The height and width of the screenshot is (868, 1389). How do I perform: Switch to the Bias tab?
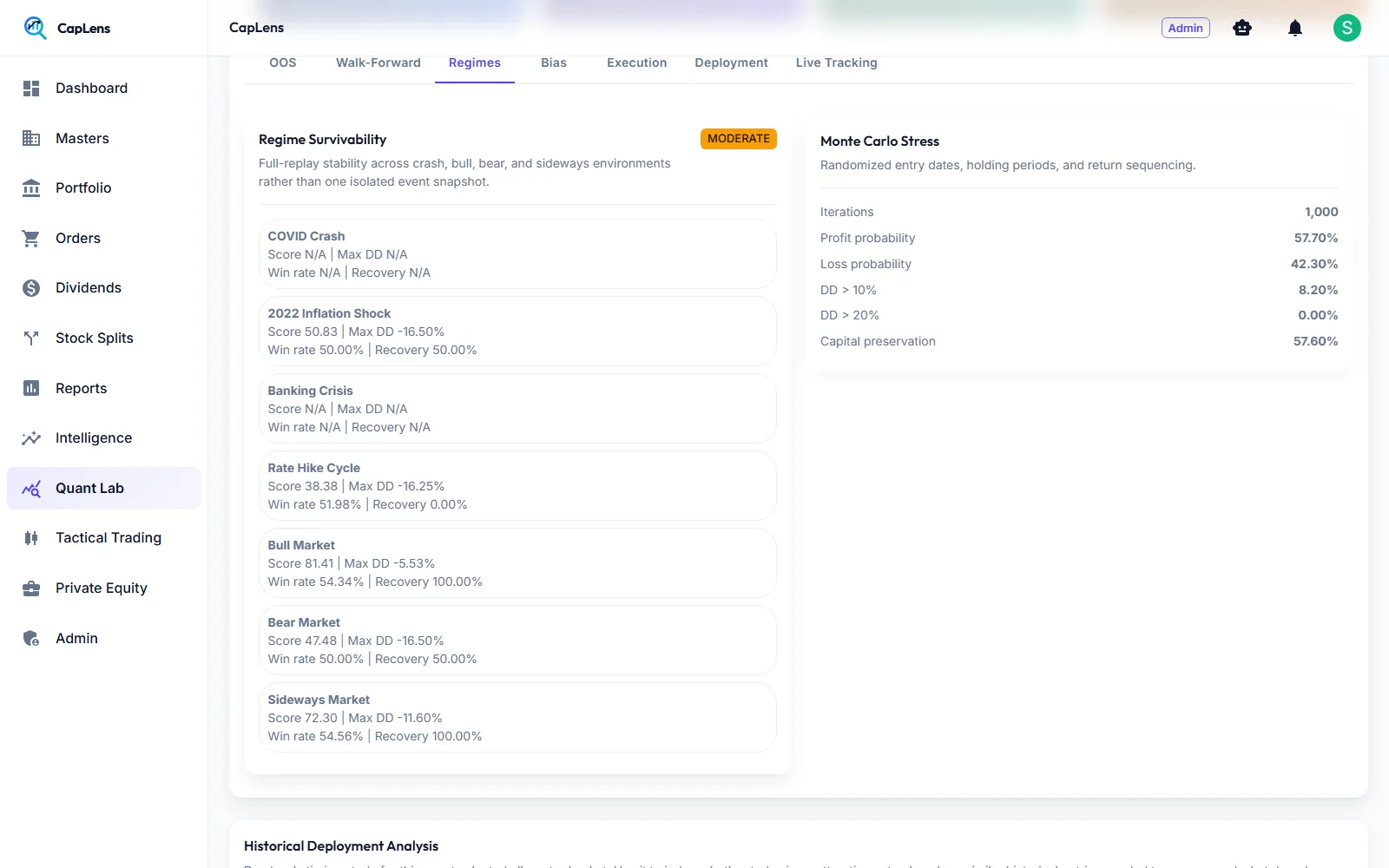pos(554,62)
